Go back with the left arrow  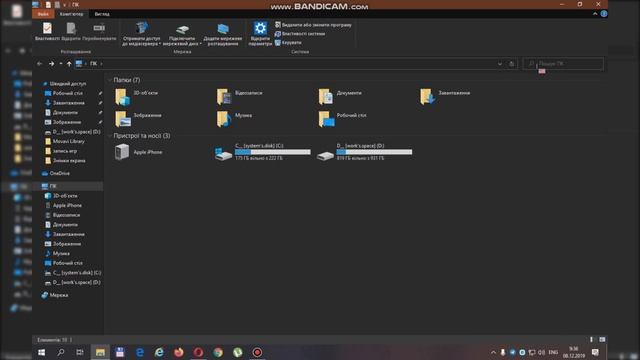[x=40, y=64]
